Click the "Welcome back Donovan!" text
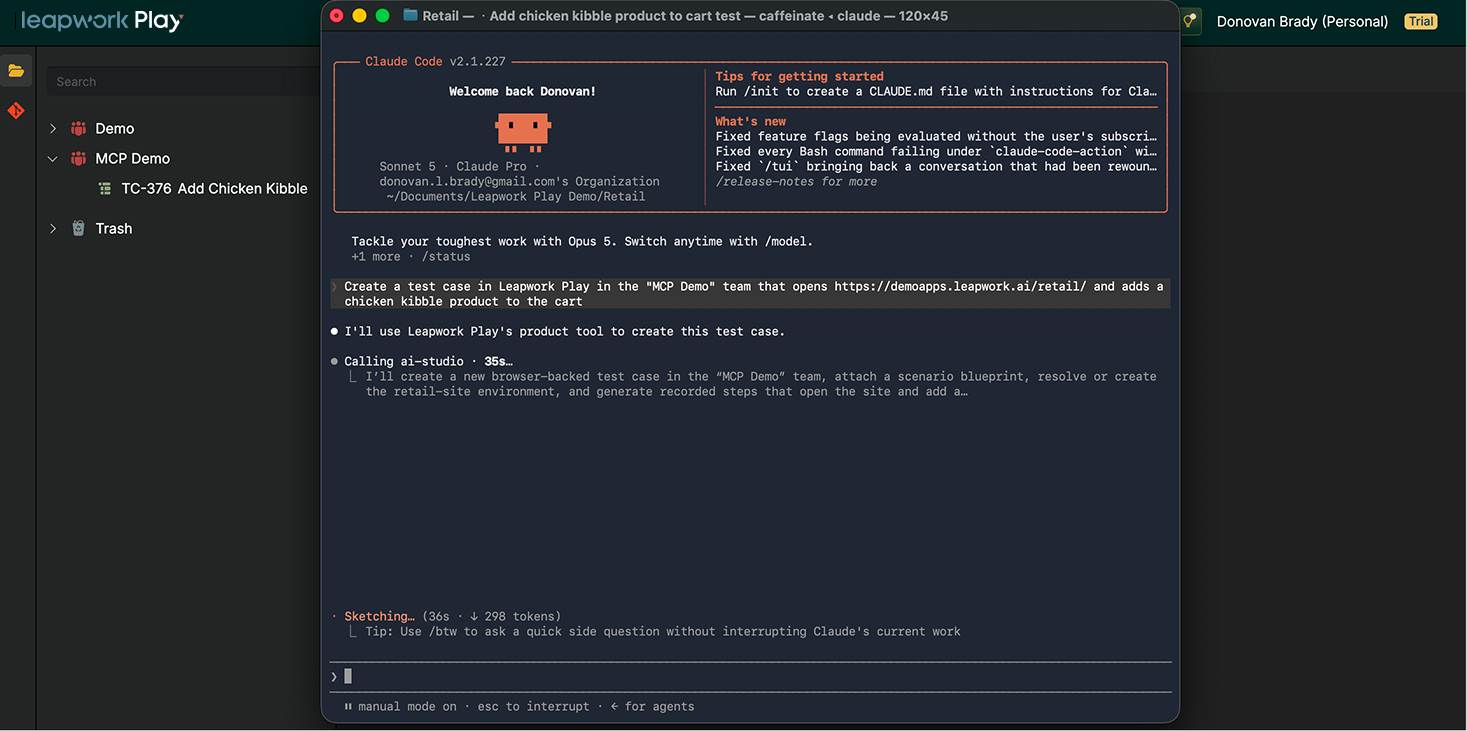 pos(523,91)
